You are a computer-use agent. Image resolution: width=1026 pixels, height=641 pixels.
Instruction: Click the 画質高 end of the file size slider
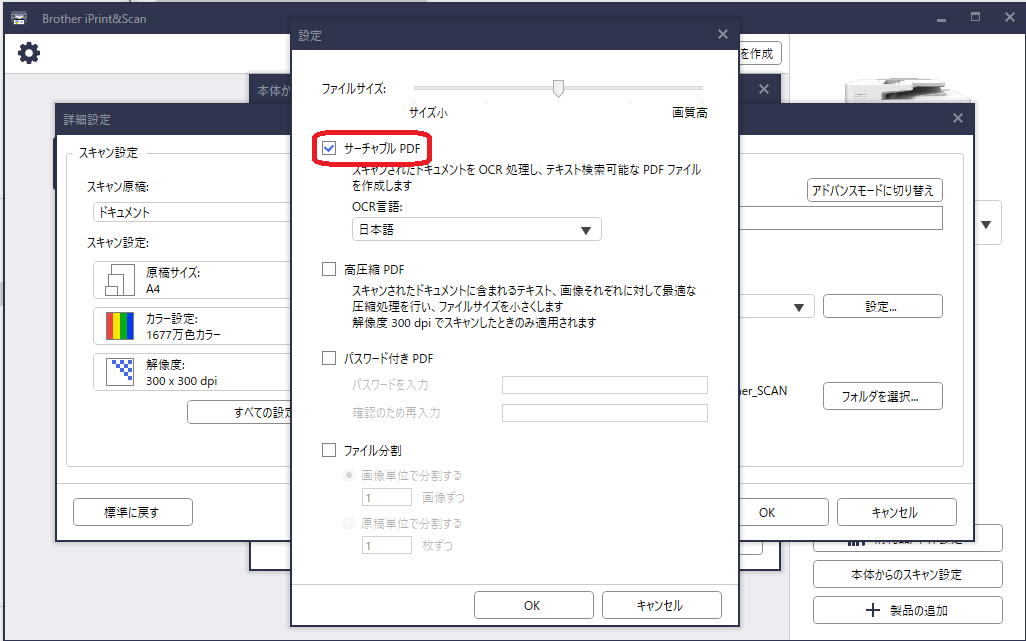point(690,113)
